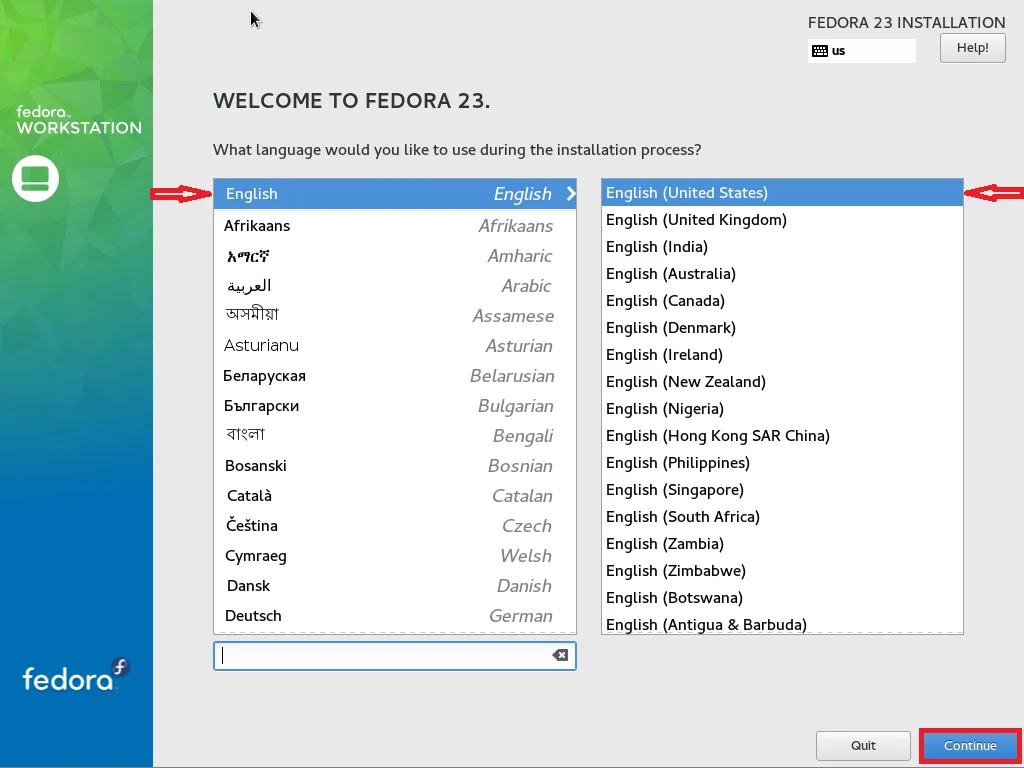Choose English (Canada) locale
Image resolution: width=1024 pixels, height=768 pixels.
(782, 301)
